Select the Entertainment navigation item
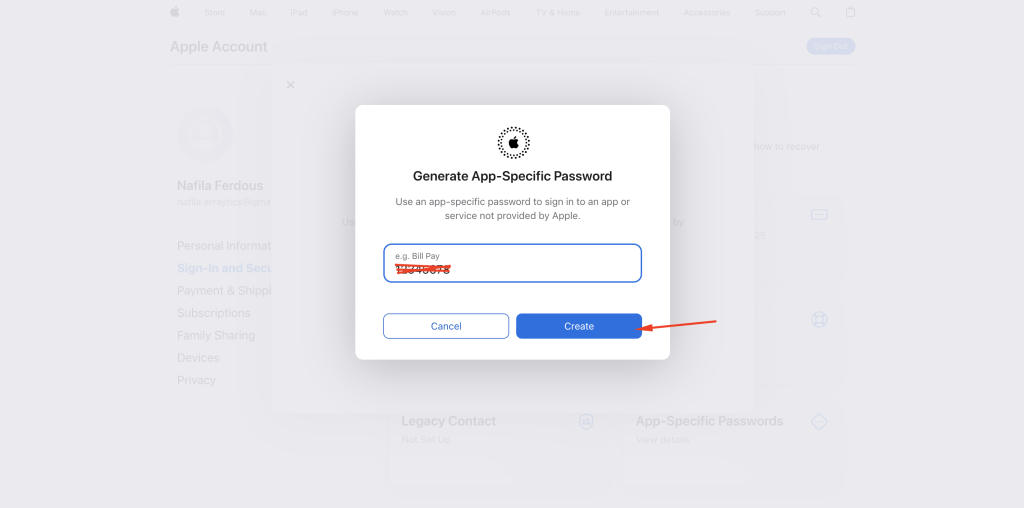The image size is (1024, 508). pyautogui.click(x=632, y=13)
